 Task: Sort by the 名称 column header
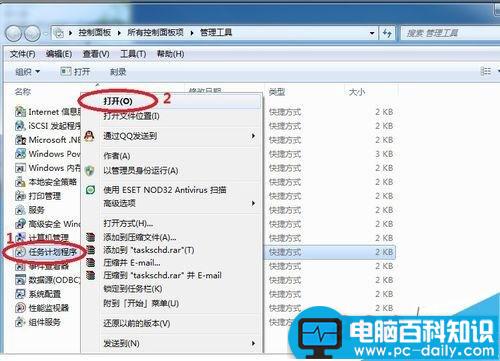pos(23,92)
